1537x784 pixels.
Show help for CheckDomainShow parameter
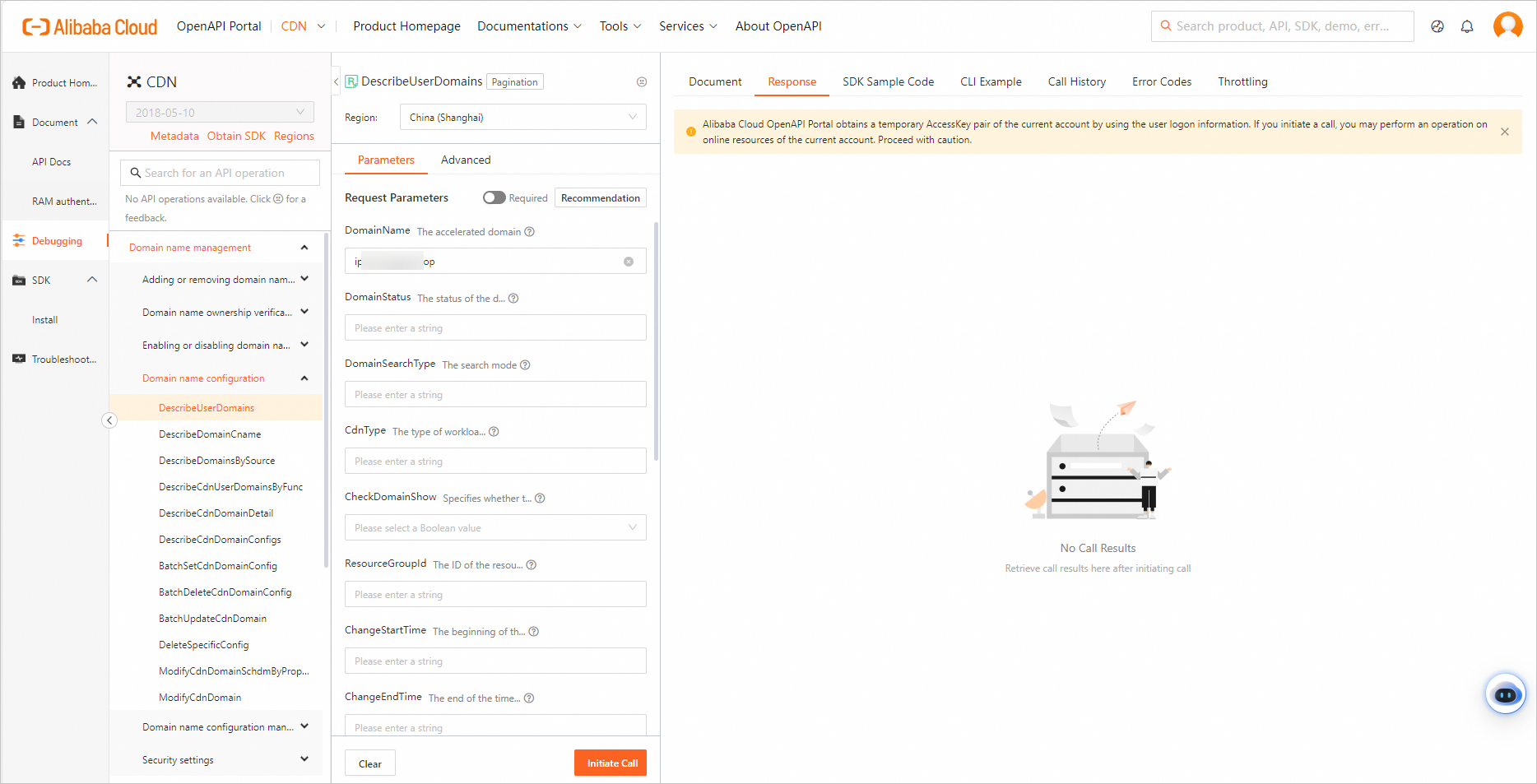540,499
